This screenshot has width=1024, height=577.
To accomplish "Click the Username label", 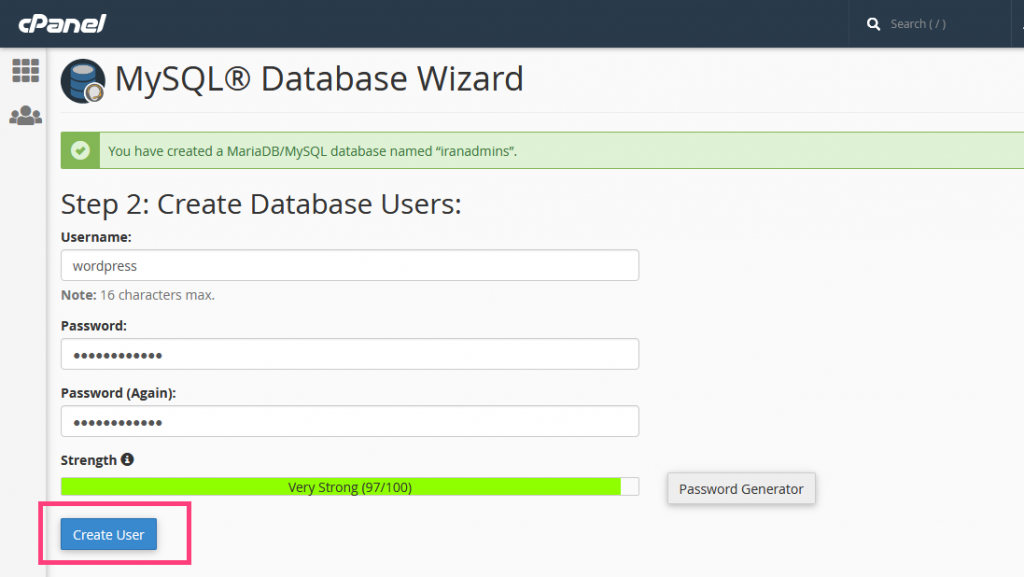I will [96, 237].
